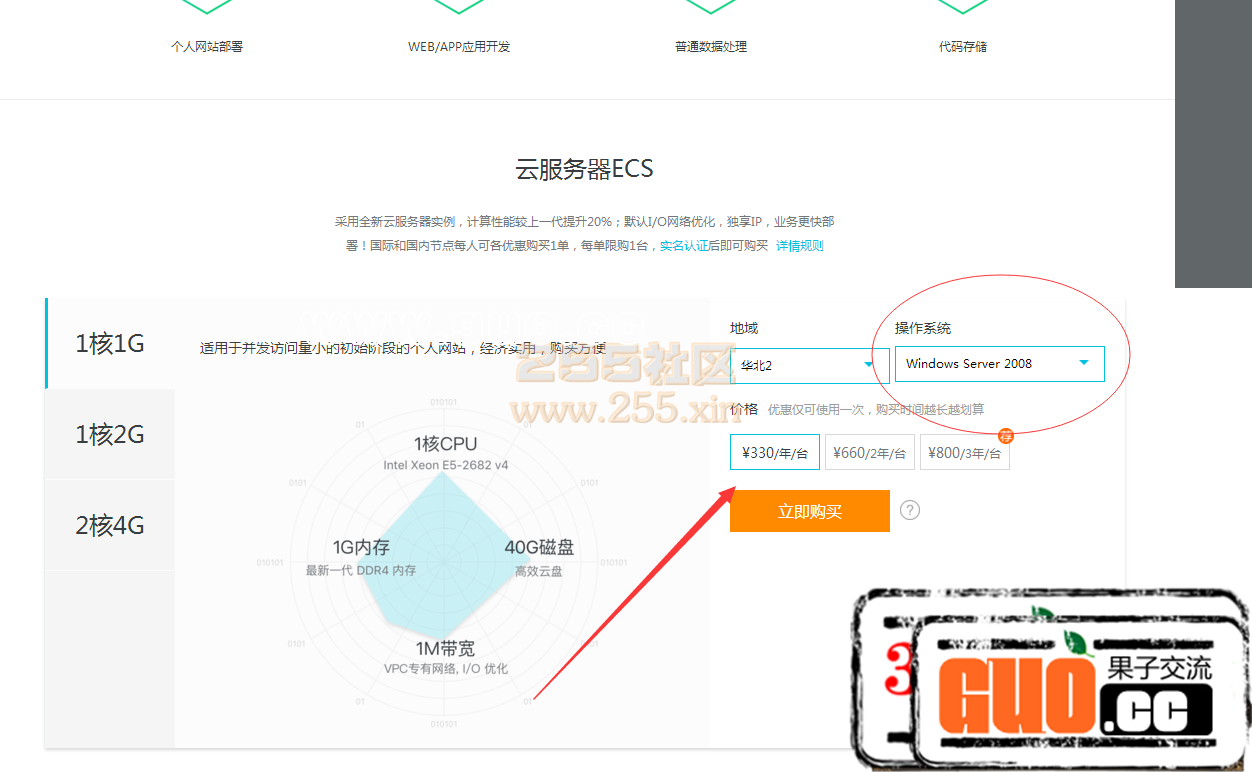Viewport: 1252px width, 772px height.
Task: Click the help question mark icon
Action: tap(909, 510)
